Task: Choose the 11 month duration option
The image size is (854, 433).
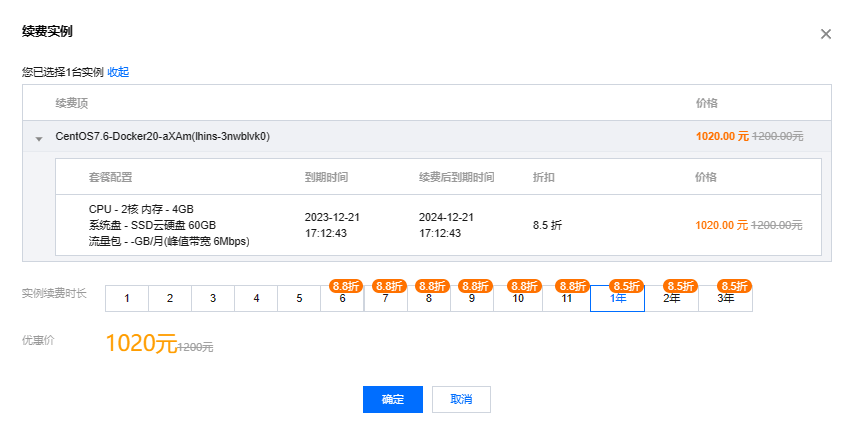Action: click(566, 298)
